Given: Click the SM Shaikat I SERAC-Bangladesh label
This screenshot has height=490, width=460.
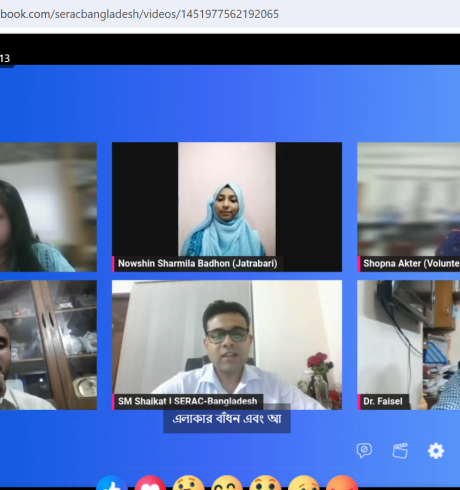Looking at the screenshot, I should click(188, 401).
